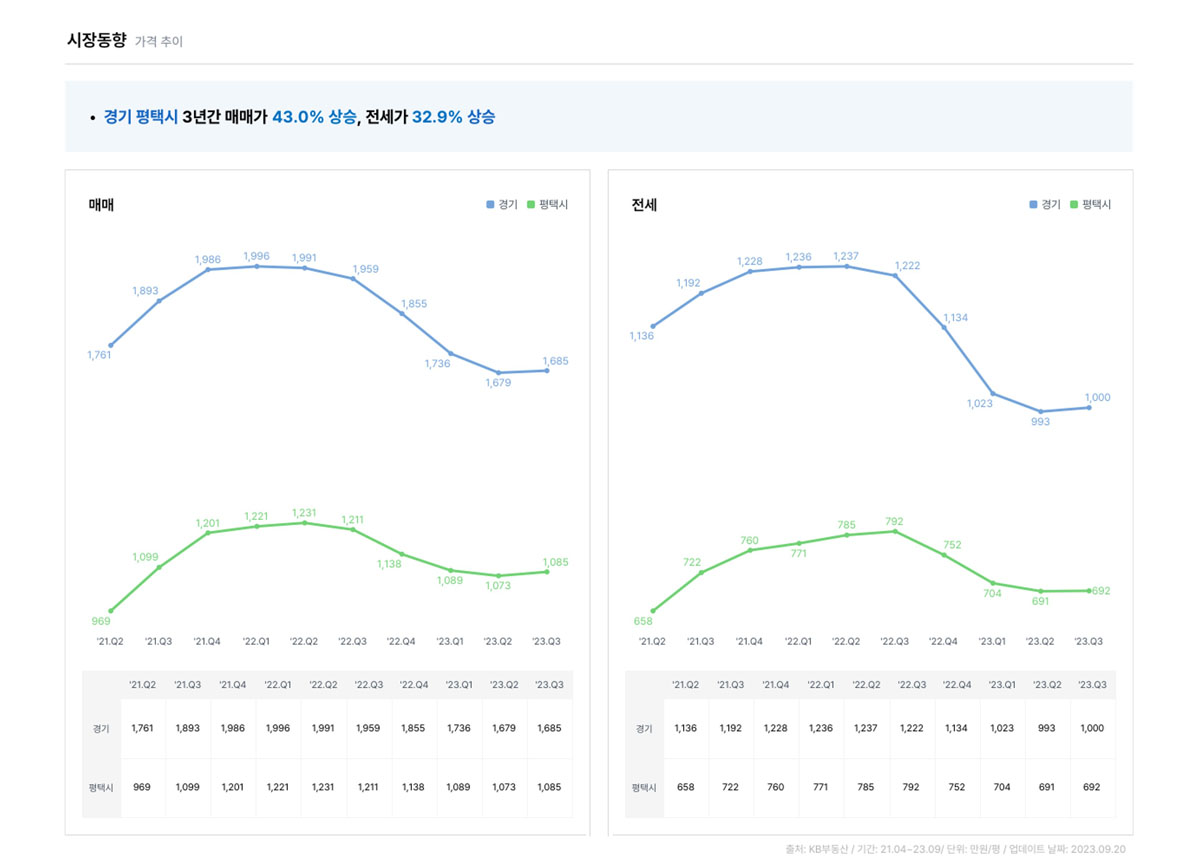Image resolution: width=1200 pixels, height=858 pixels.
Task: Click the 1,893 cell in the 매매 table
Action: (x=188, y=728)
